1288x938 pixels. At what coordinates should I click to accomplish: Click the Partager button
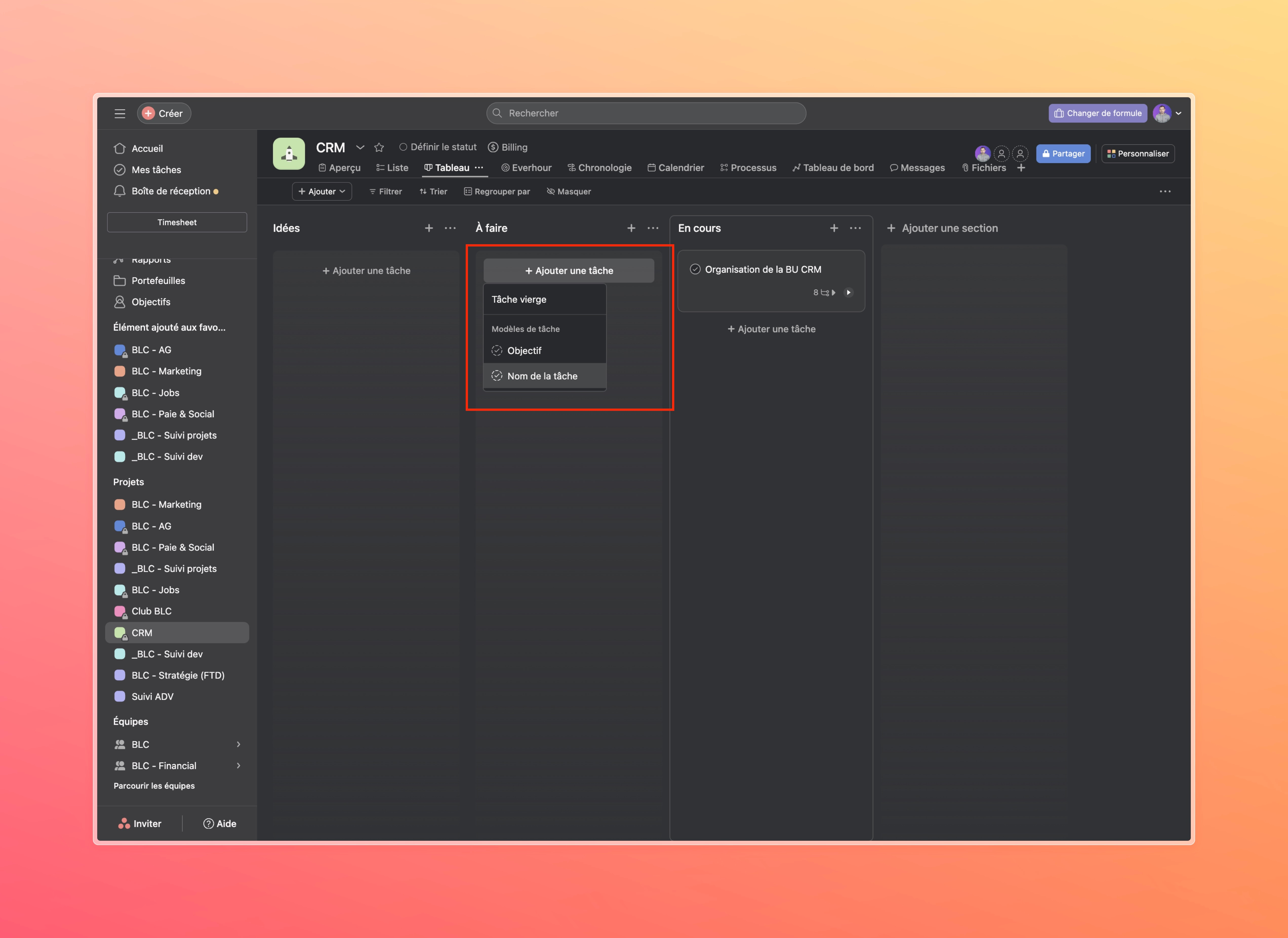pos(1063,153)
